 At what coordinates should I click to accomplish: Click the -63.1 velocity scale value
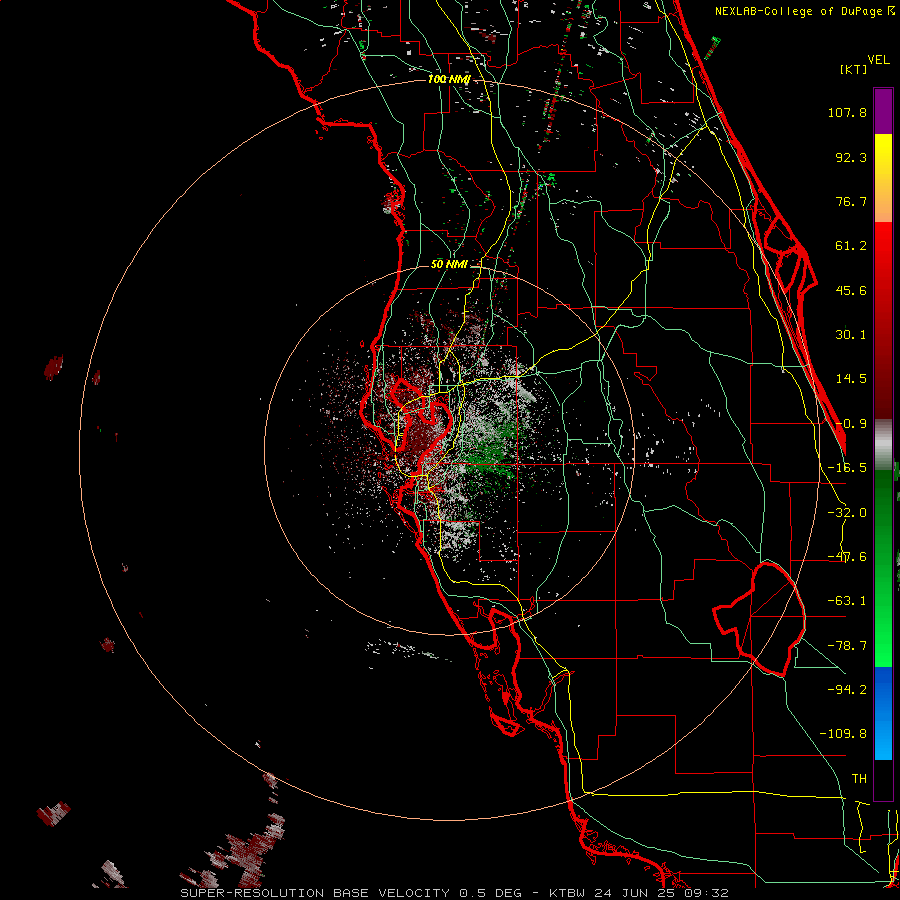847,601
